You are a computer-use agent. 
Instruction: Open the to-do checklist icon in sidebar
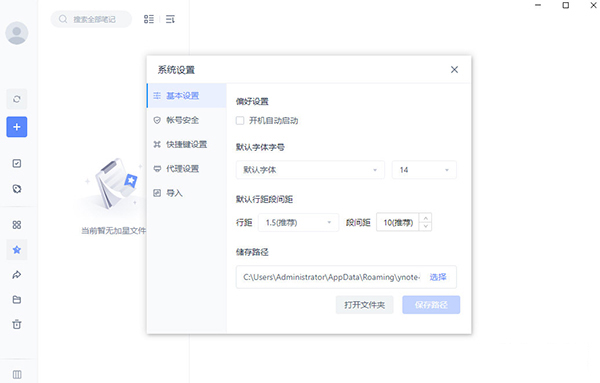click(16, 163)
